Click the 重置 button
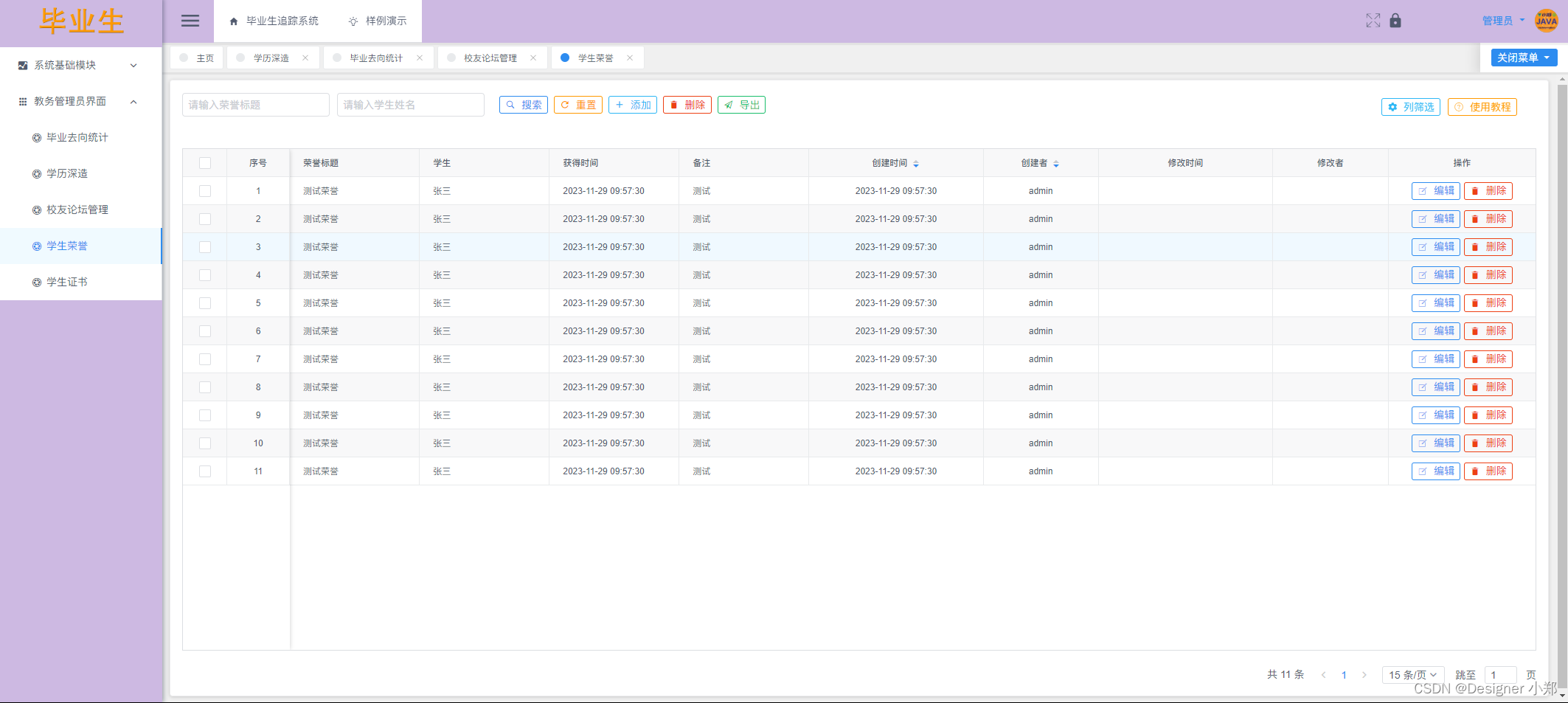 [x=578, y=105]
